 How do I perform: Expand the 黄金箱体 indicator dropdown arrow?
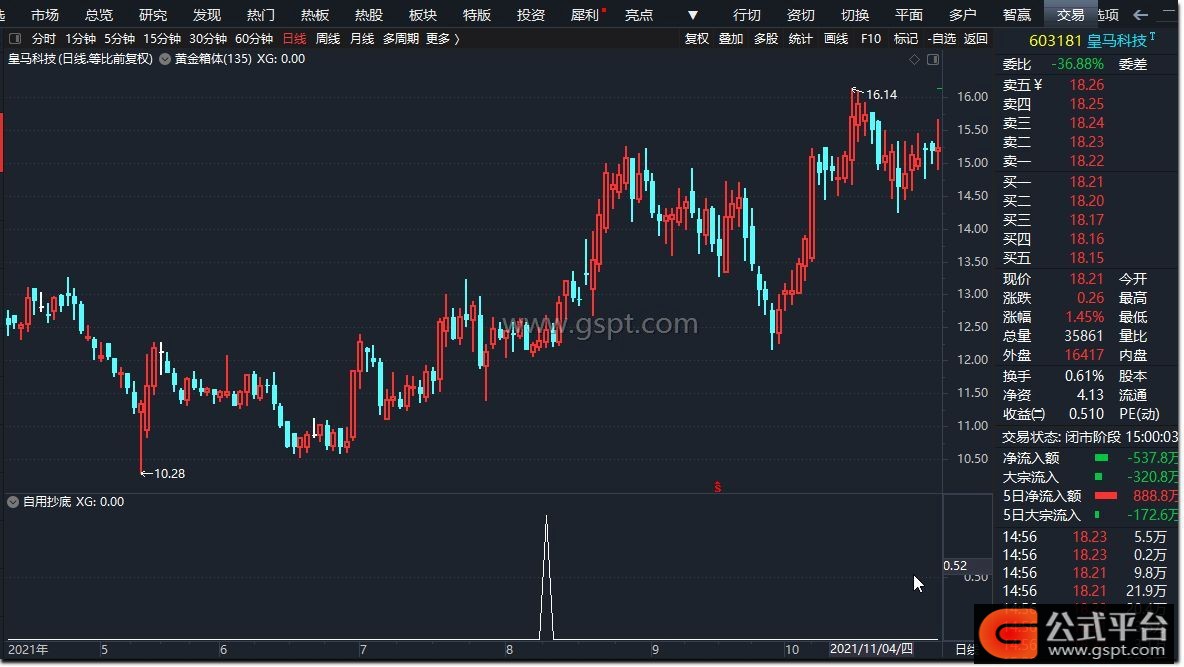pyautogui.click(x=165, y=59)
